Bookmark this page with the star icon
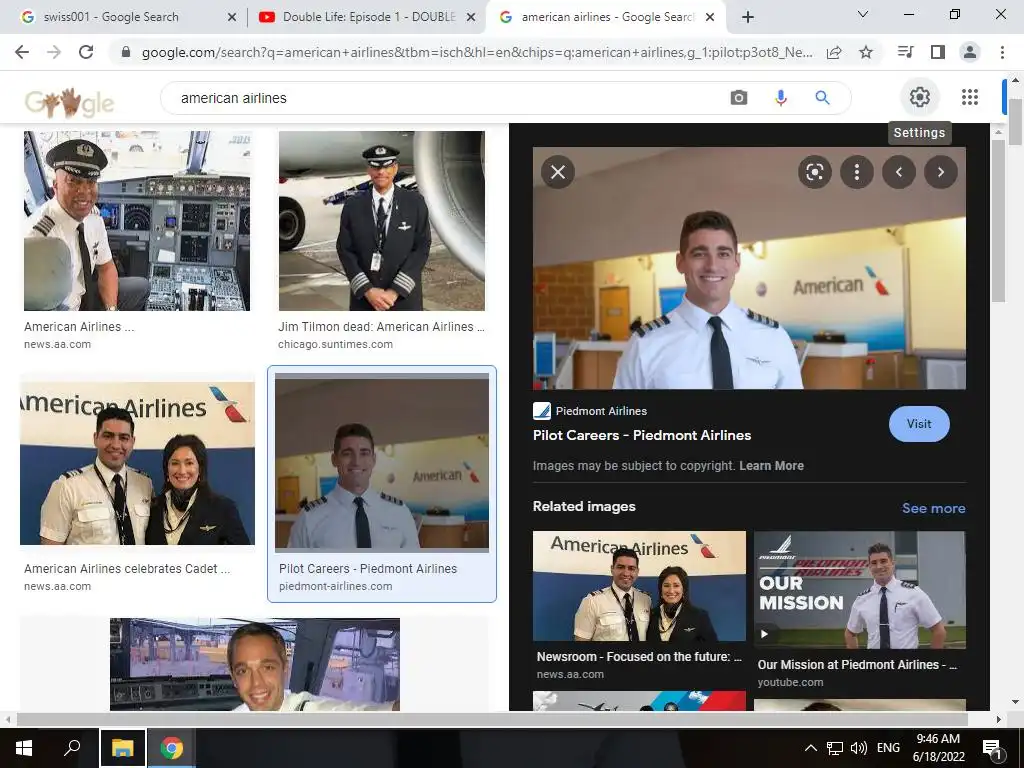This screenshot has width=1024, height=768. (x=866, y=52)
